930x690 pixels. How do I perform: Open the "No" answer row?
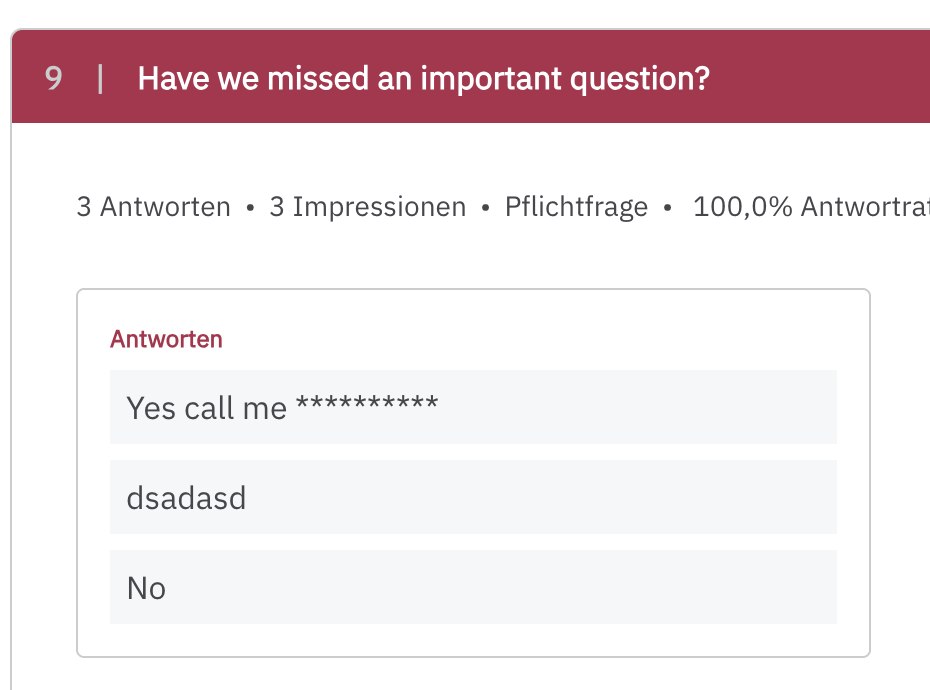(x=473, y=587)
